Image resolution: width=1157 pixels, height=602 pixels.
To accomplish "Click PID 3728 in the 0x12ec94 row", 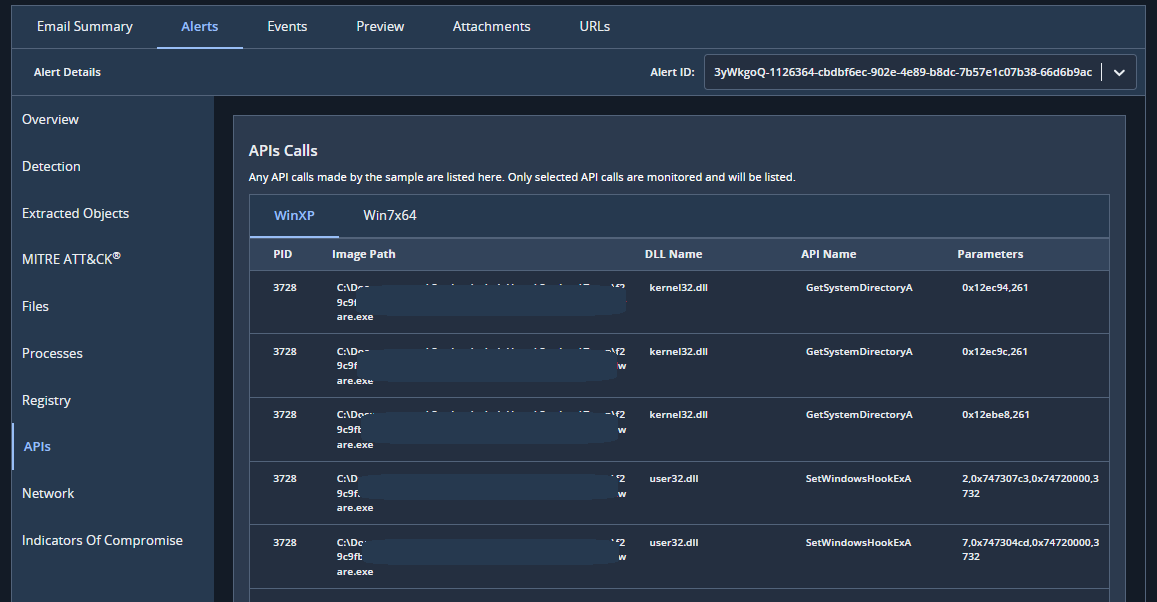I will [x=285, y=288].
